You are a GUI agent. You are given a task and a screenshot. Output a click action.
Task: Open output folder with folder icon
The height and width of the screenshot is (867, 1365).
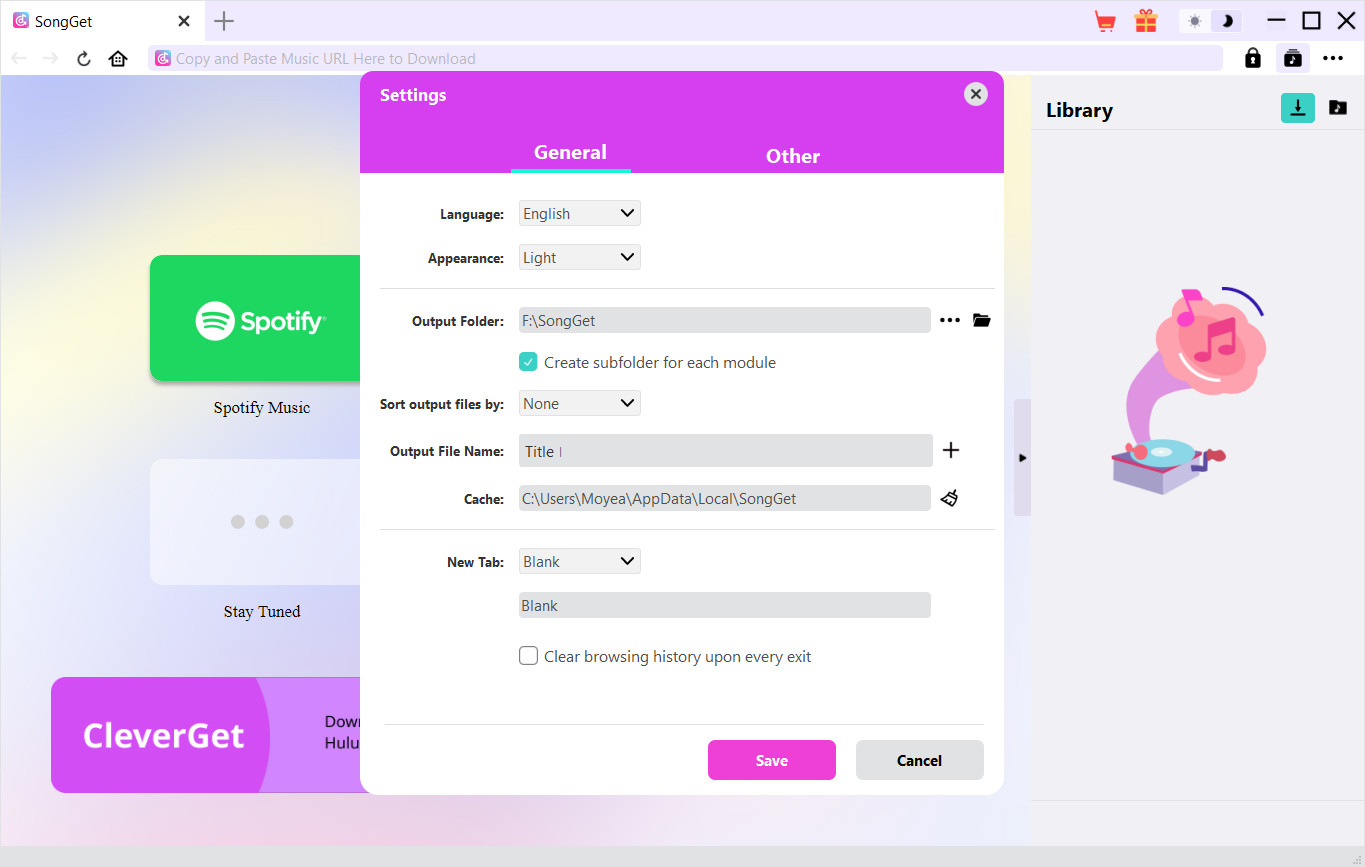[x=981, y=321]
